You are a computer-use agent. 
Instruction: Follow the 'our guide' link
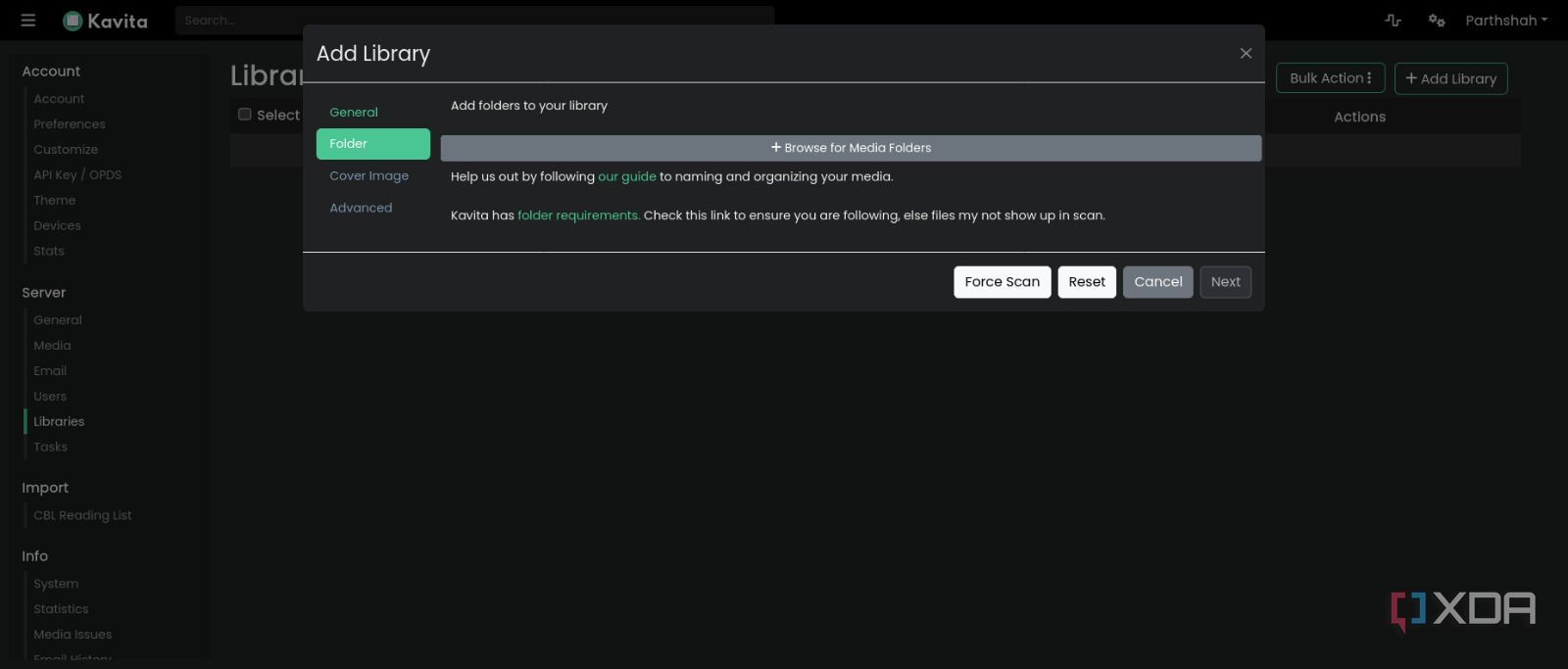pos(627,176)
